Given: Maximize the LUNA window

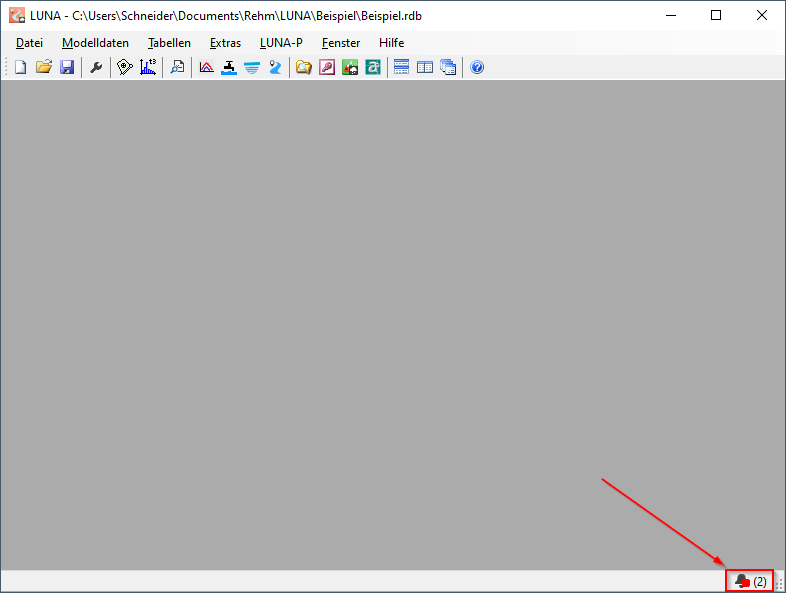Looking at the screenshot, I should click(716, 16).
